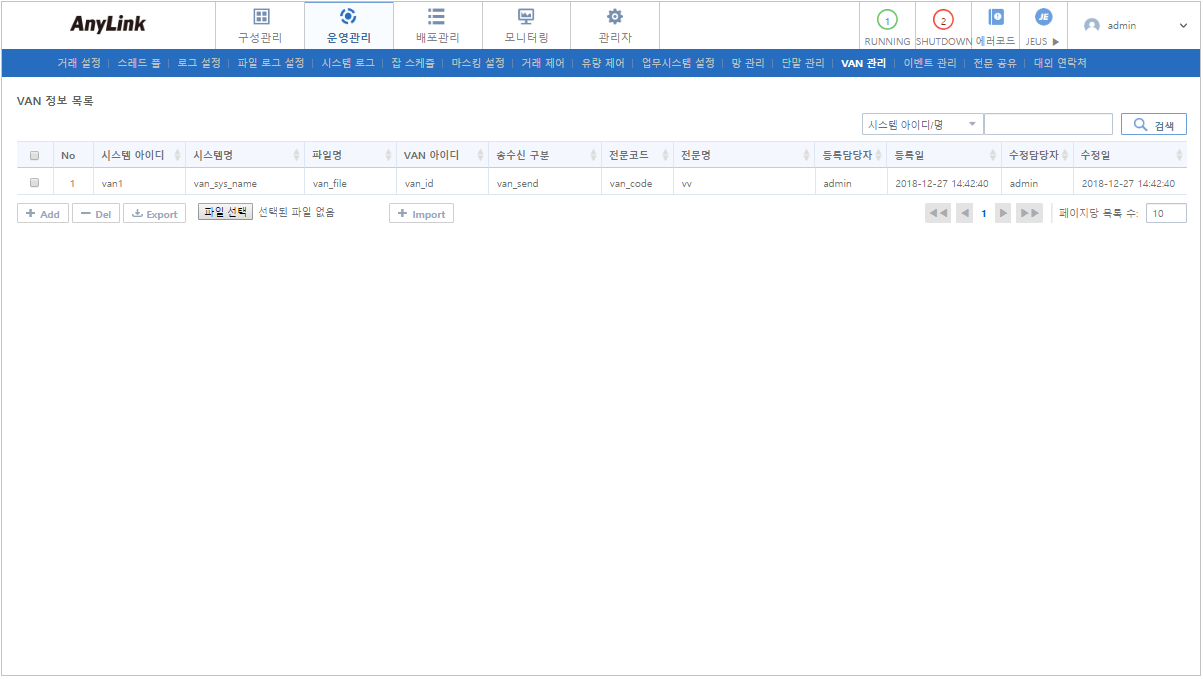Click the SHUTDOWN status circle
This screenshot has width=1203, height=679.
coord(943,20)
